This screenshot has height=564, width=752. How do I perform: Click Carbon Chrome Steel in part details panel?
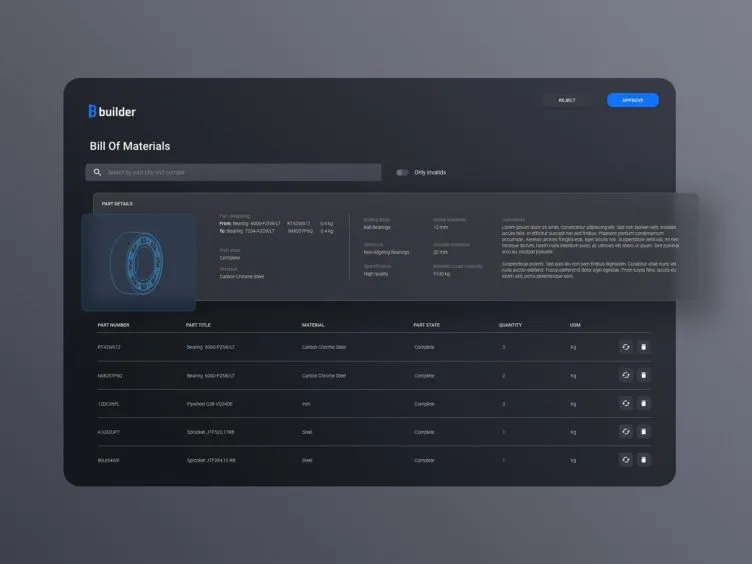(242, 277)
